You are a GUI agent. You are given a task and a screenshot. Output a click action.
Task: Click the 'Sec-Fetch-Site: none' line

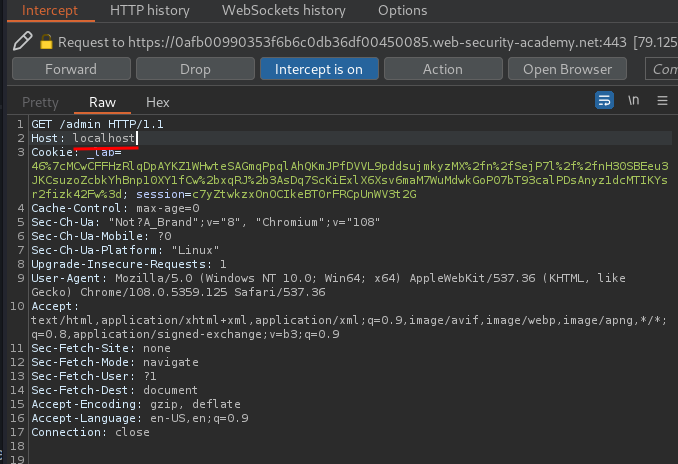click(x=101, y=348)
